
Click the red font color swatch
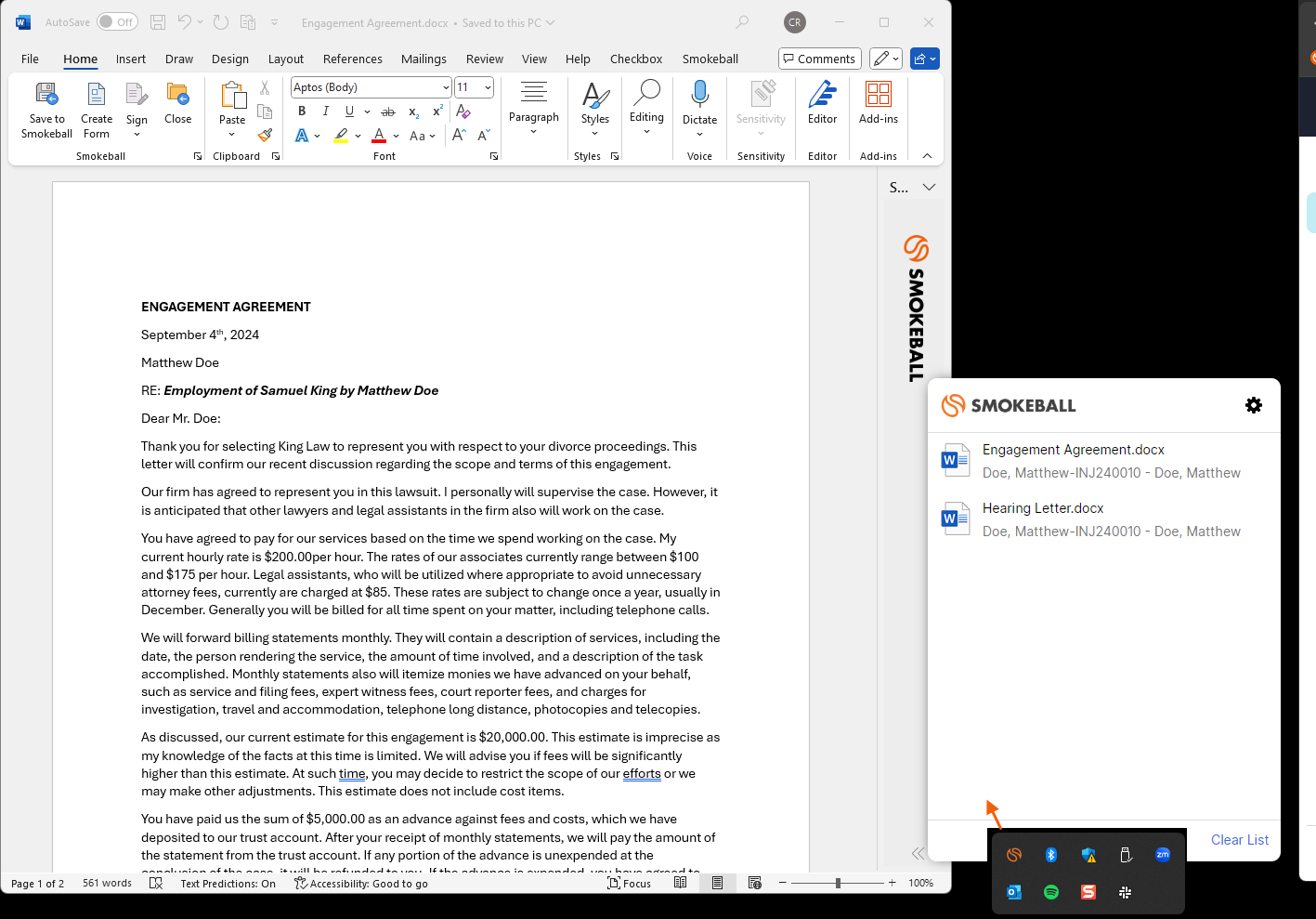(379, 136)
